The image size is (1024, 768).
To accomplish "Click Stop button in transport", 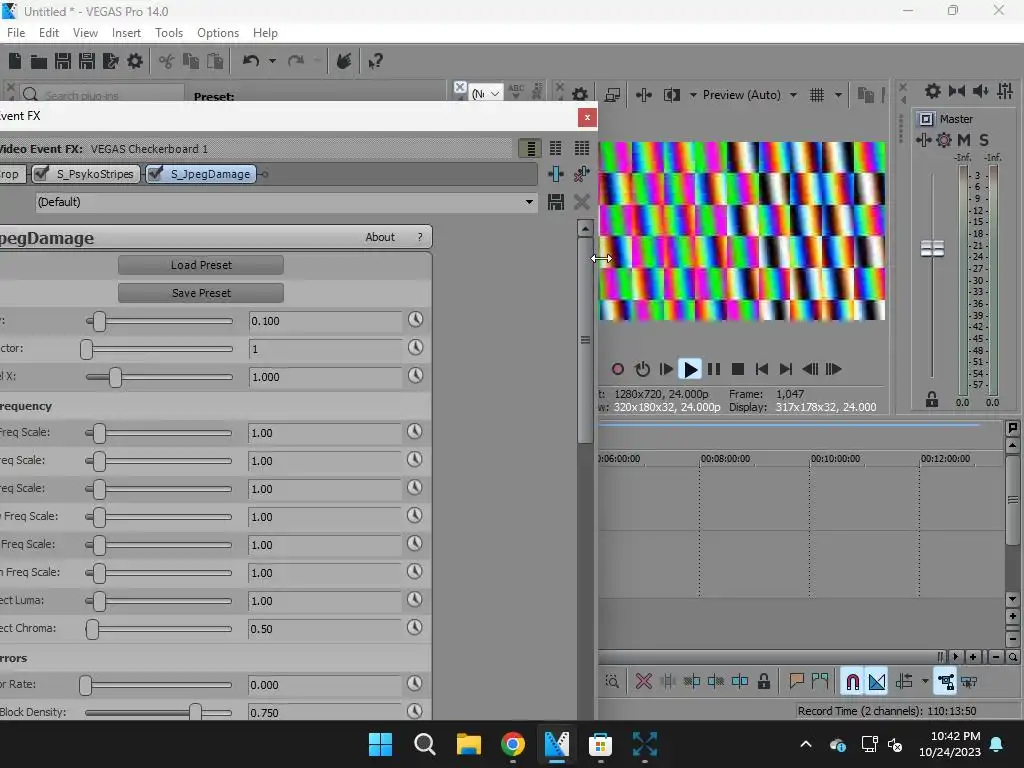I will (x=738, y=370).
